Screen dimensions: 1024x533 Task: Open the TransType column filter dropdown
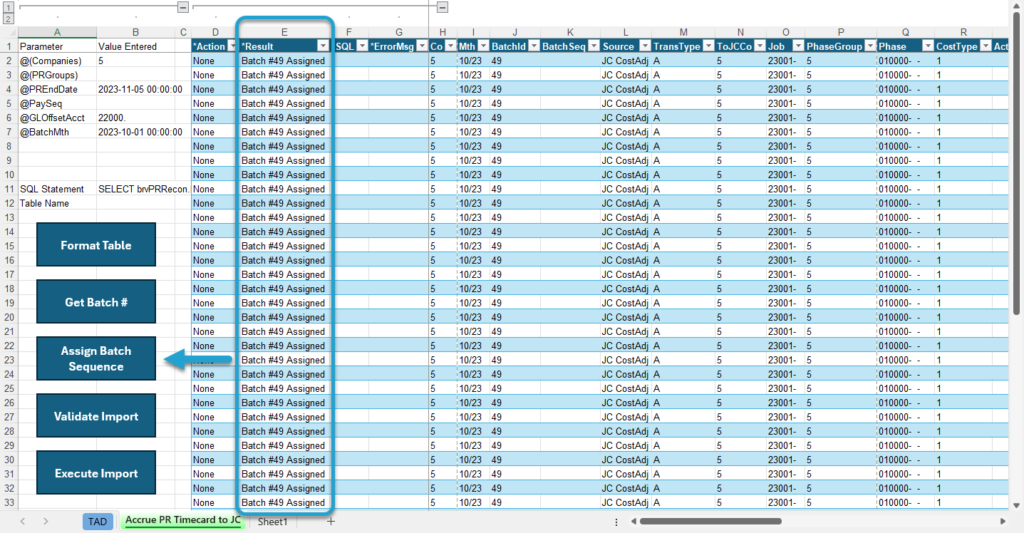[708, 46]
